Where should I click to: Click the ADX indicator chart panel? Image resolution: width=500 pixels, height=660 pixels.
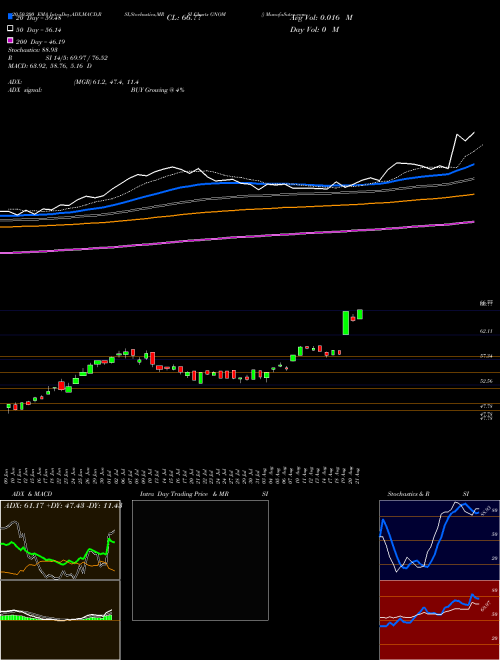coord(60,540)
